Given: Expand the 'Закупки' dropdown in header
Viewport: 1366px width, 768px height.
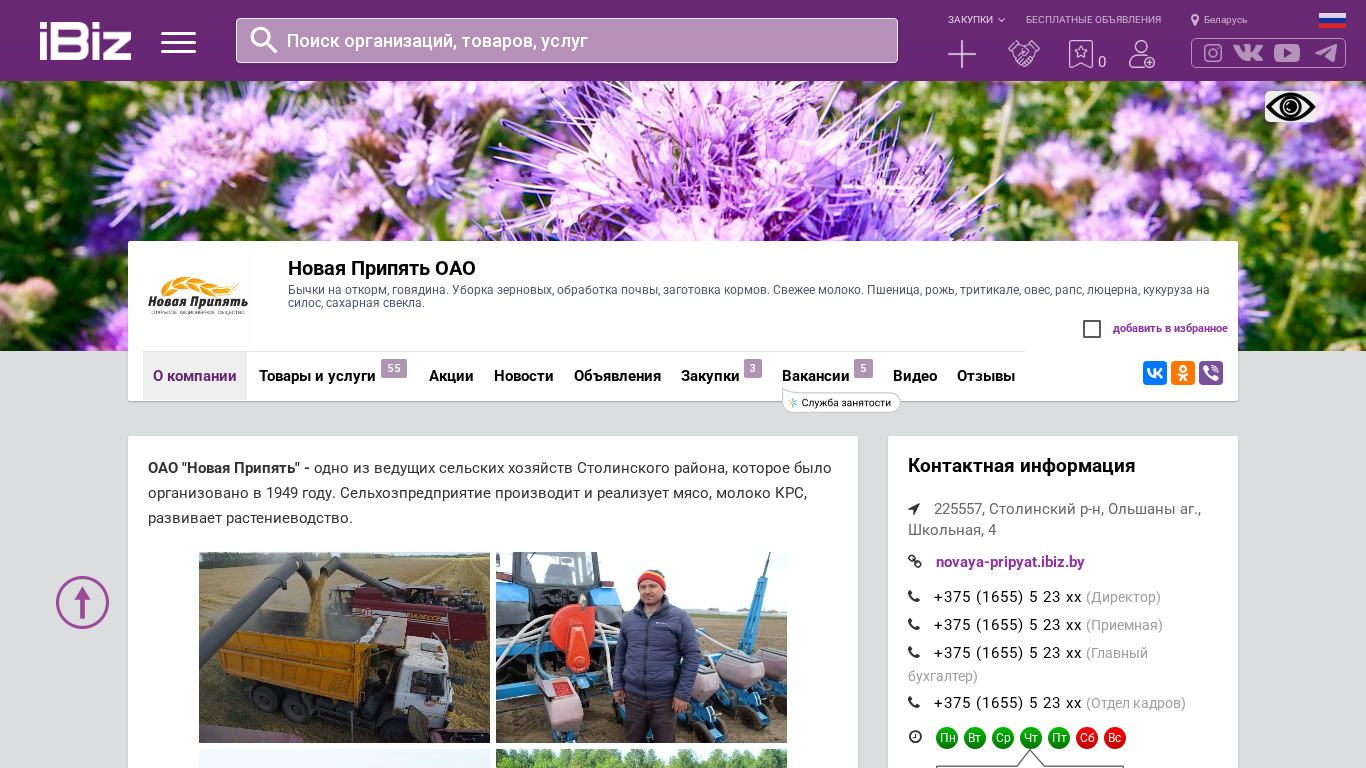Looking at the screenshot, I should 976,20.
